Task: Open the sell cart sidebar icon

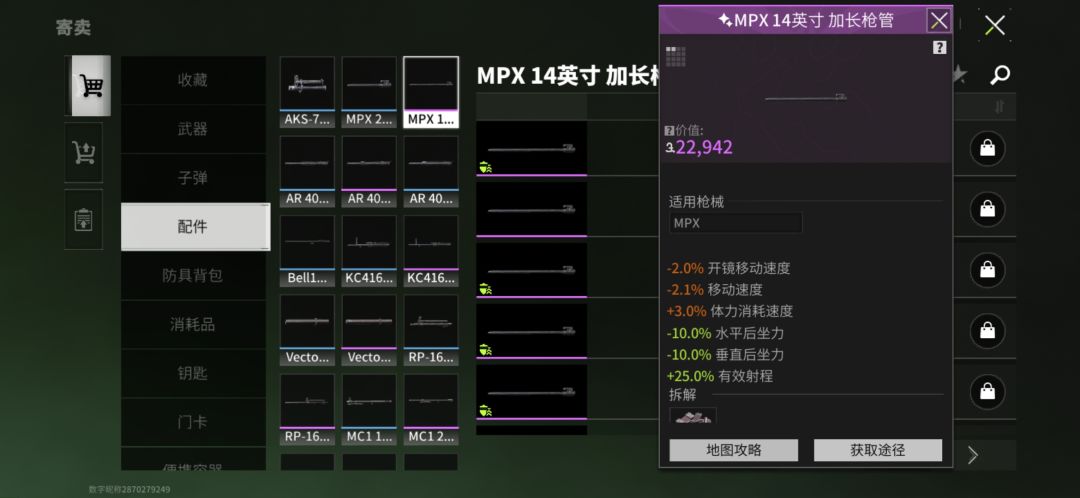Action: (83, 153)
